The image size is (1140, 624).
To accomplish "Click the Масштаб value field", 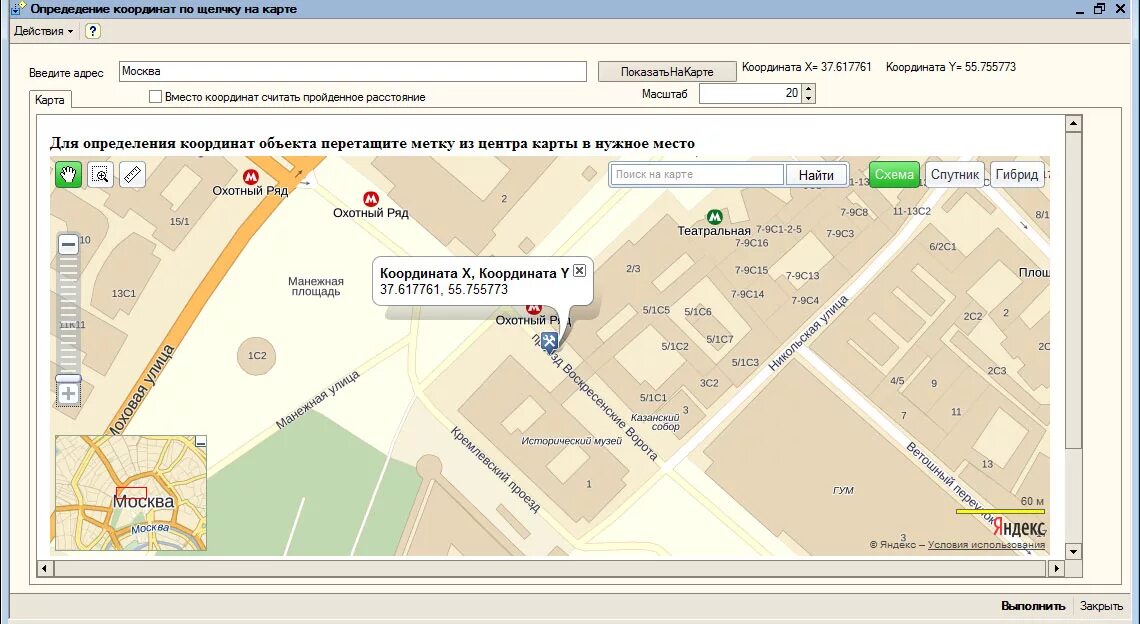I will tap(750, 93).
